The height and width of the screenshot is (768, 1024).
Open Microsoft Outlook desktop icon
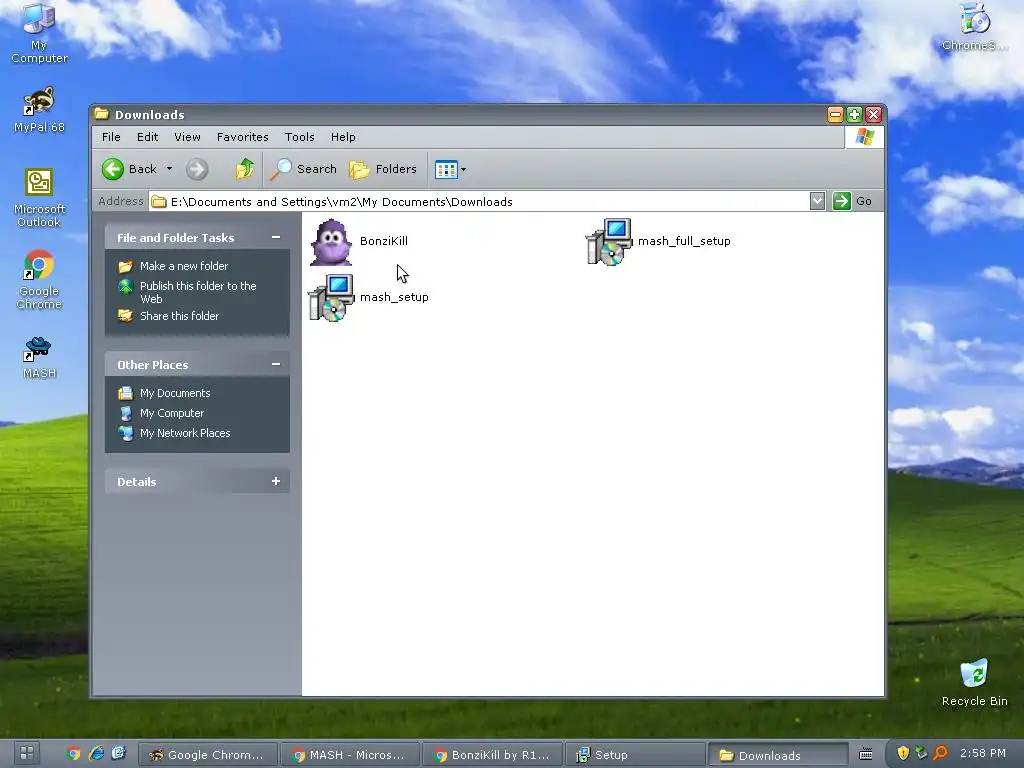click(x=39, y=198)
